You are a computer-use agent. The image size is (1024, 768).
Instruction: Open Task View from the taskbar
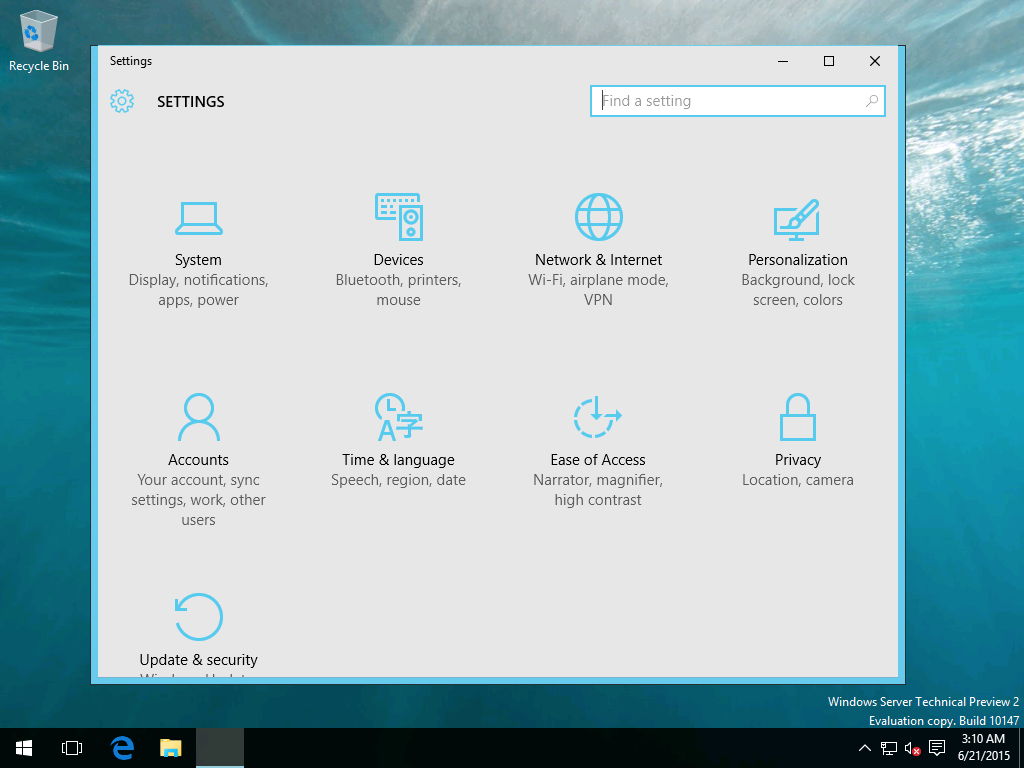click(x=72, y=748)
